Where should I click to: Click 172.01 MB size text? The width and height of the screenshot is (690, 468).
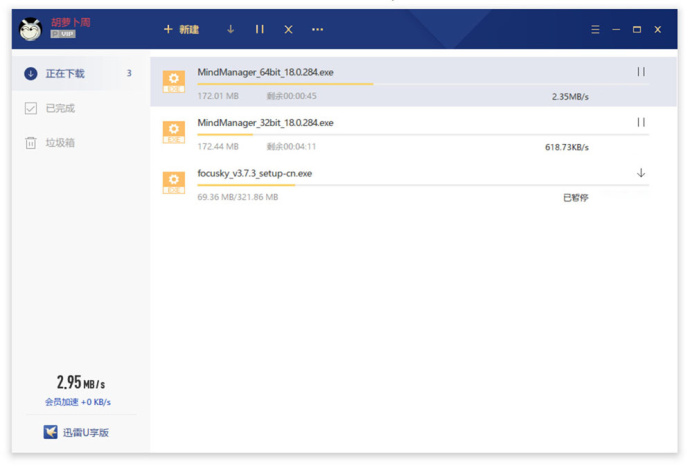[218, 96]
